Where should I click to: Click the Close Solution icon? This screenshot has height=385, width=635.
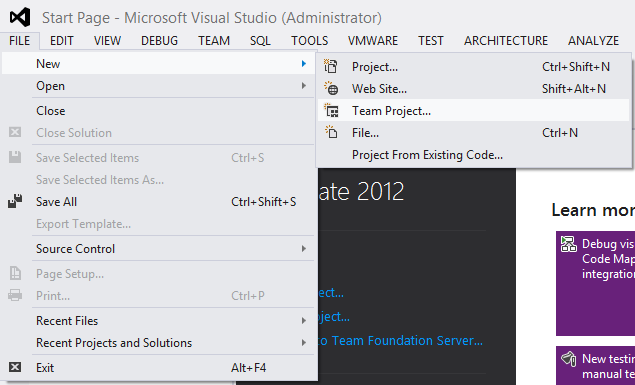tap(15, 132)
